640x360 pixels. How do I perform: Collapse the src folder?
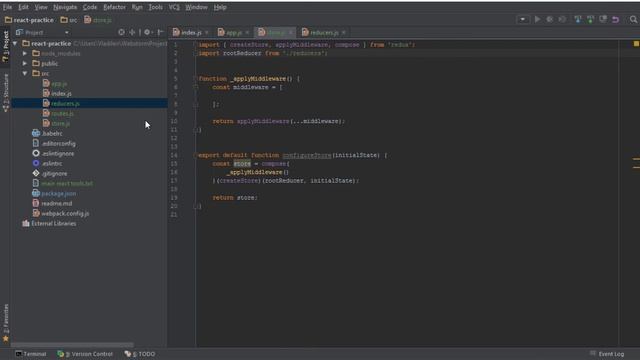[x=25, y=73]
